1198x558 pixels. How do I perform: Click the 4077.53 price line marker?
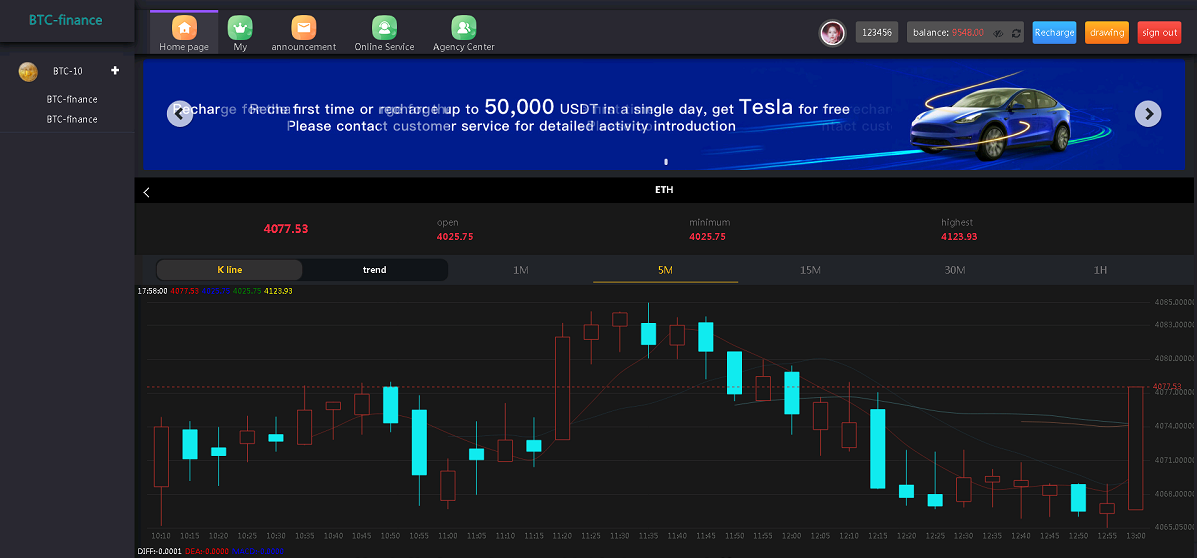tap(1167, 386)
